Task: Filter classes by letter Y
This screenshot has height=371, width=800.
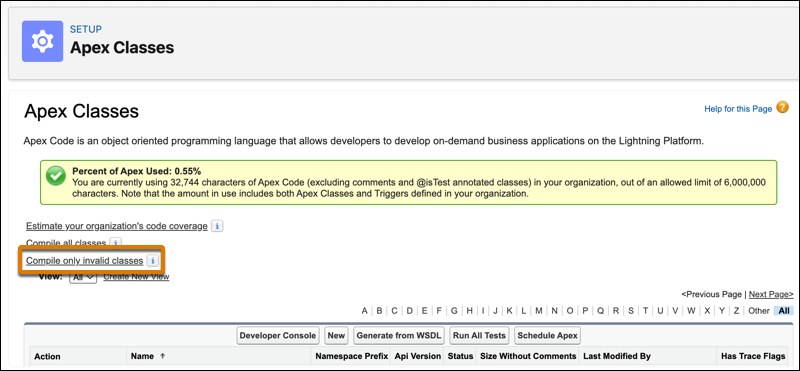Action: [722, 311]
